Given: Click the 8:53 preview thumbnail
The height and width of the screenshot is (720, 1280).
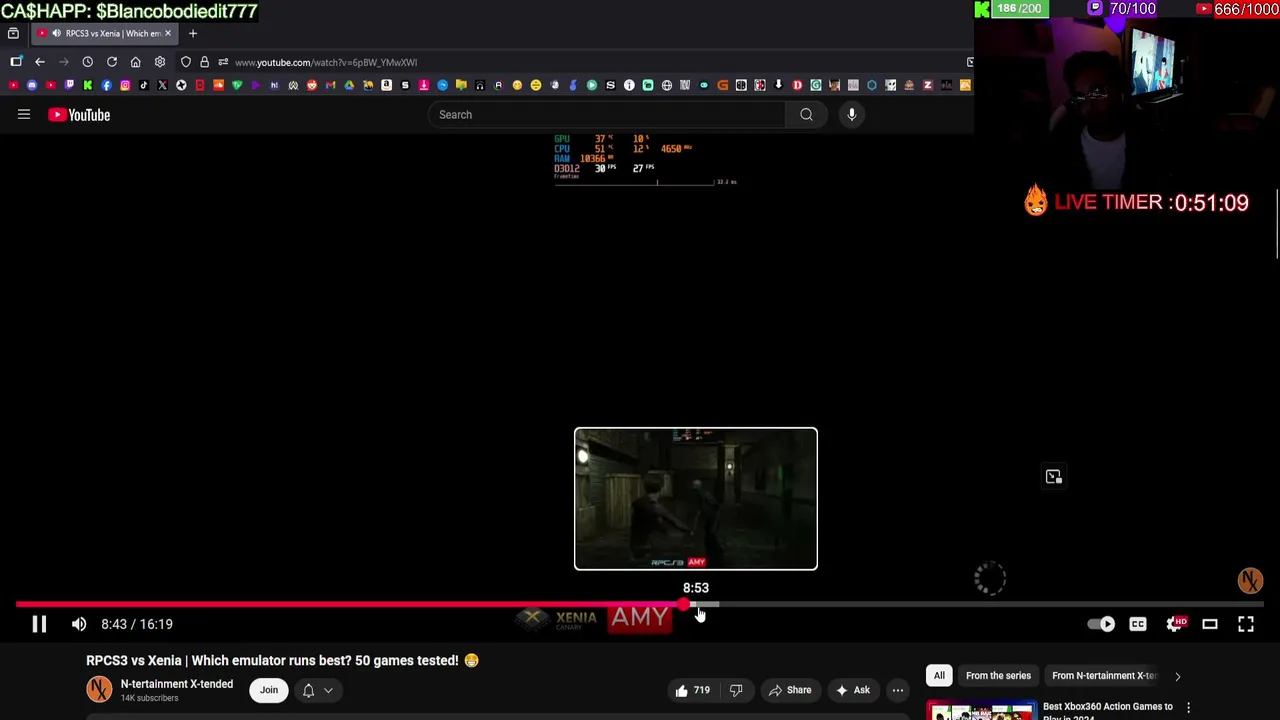Looking at the screenshot, I should coord(696,499).
